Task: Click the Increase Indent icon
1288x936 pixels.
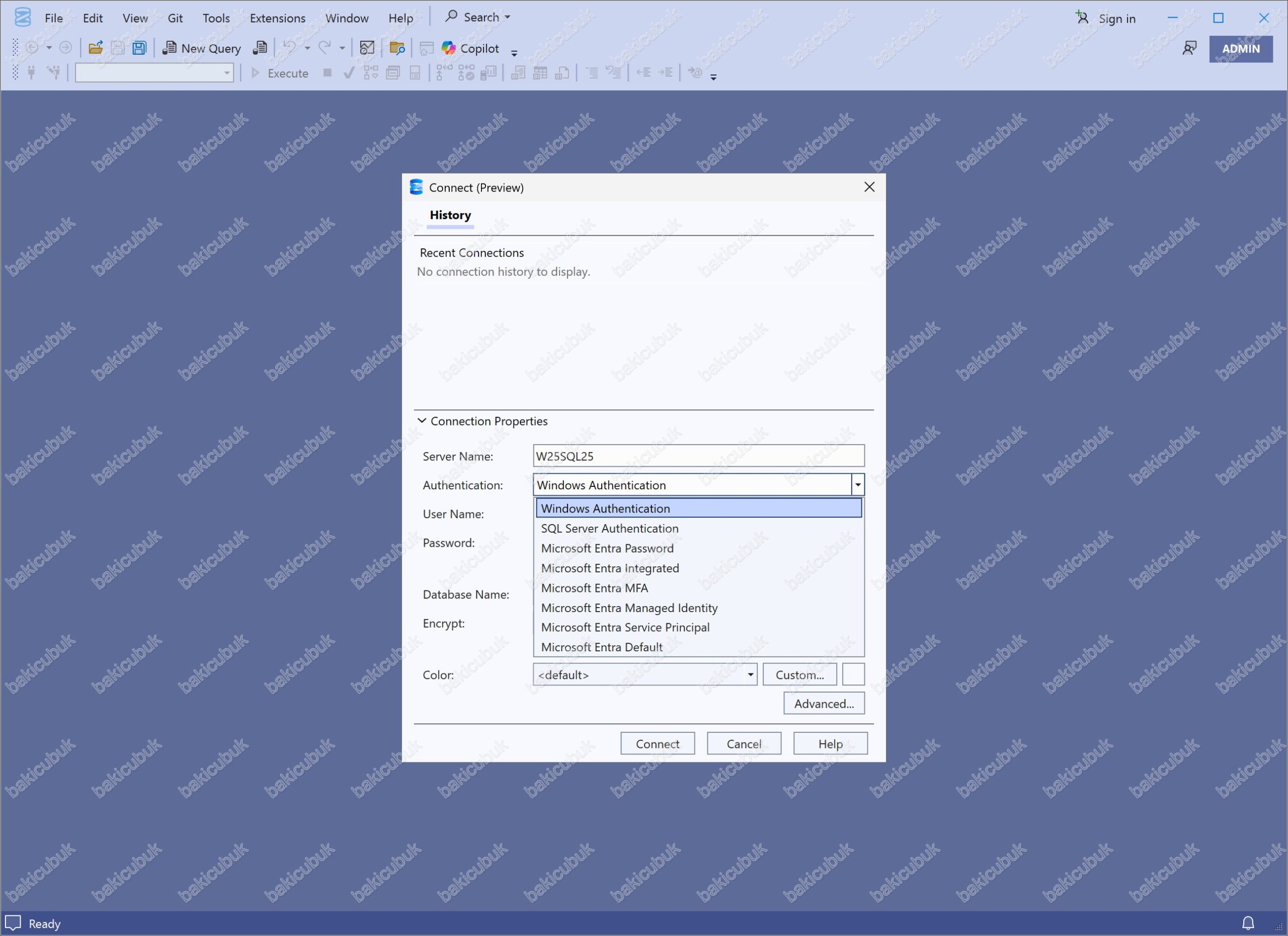Action: [666, 72]
